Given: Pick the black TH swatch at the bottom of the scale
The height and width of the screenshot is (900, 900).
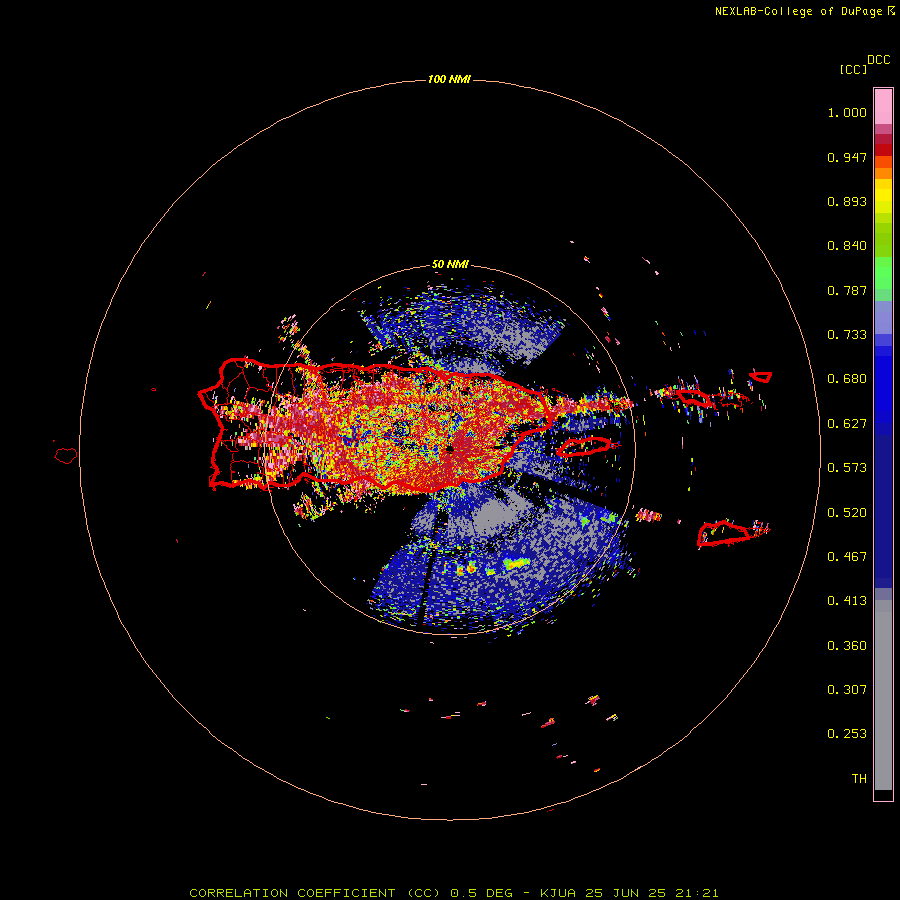Looking at the screenshot, I should point(883,794).
